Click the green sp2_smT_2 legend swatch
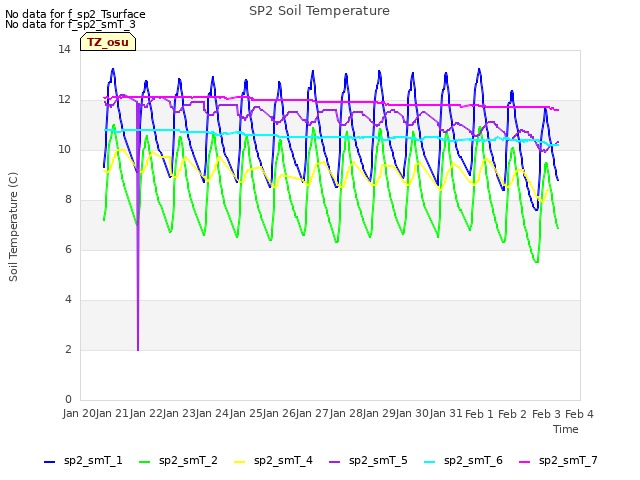640x480 pixels. pos(144,462)
